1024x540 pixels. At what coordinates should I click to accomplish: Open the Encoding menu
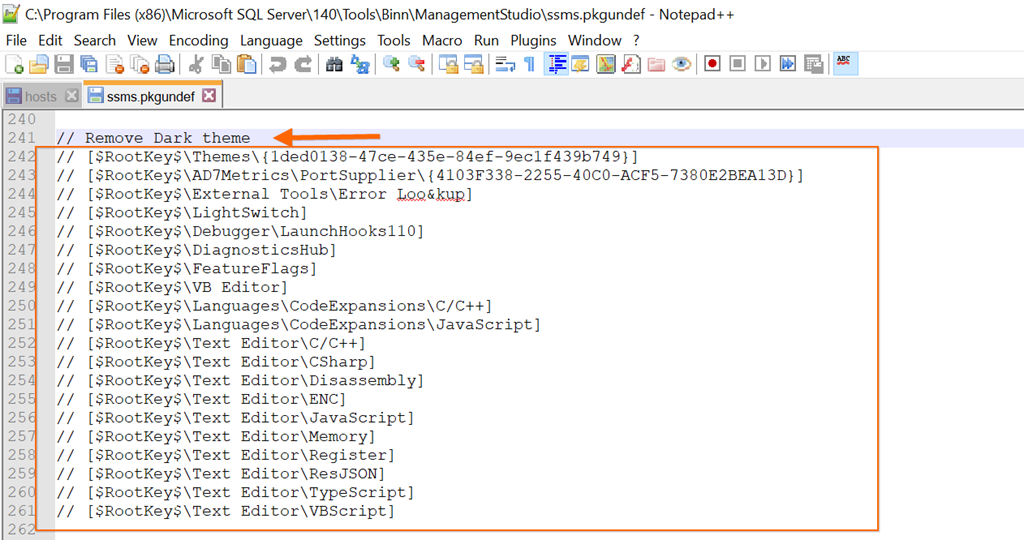coord(198,40)
